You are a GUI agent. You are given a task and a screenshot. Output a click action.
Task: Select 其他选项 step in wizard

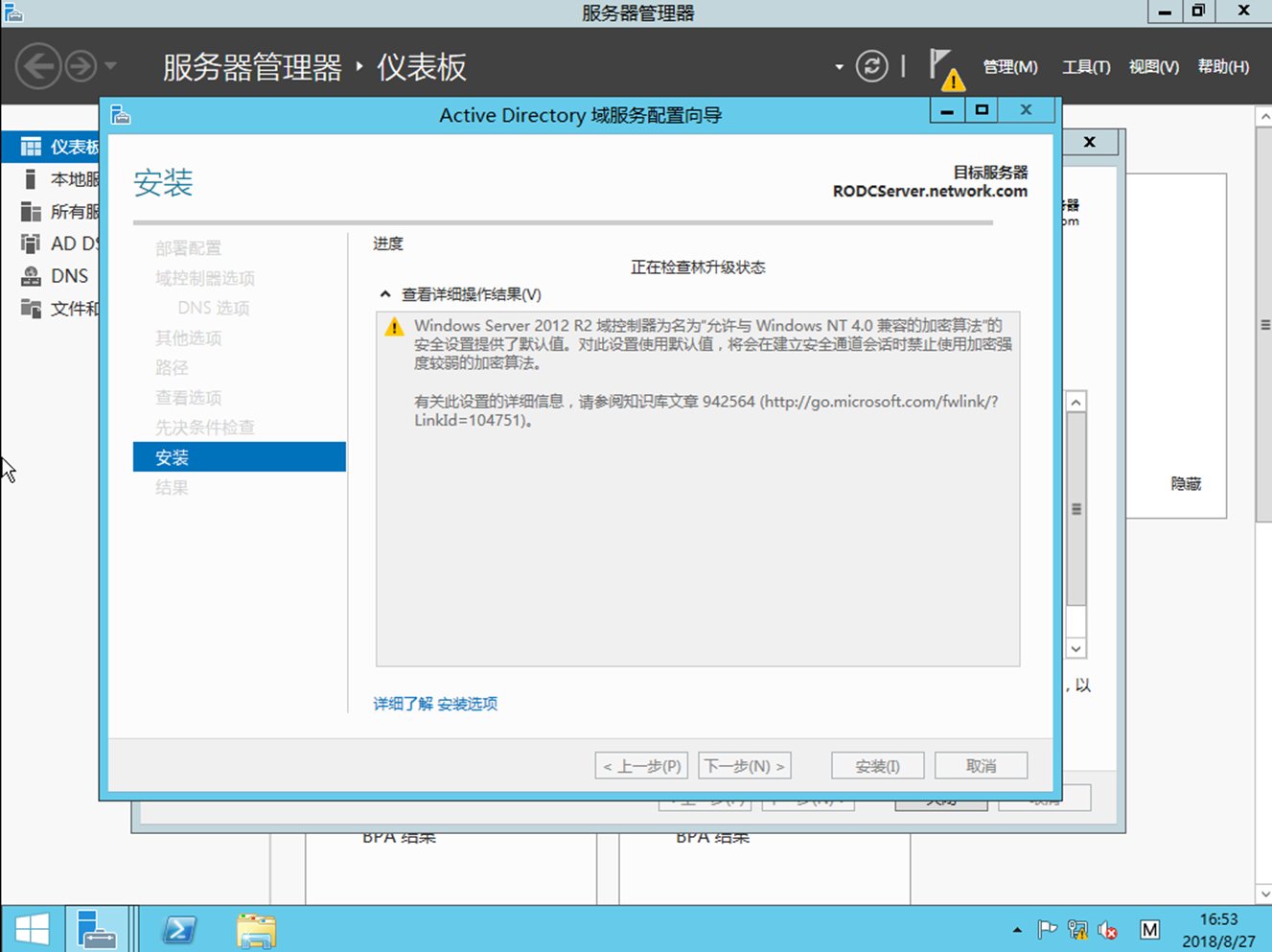pyautogui.click(x=189, y=337)
